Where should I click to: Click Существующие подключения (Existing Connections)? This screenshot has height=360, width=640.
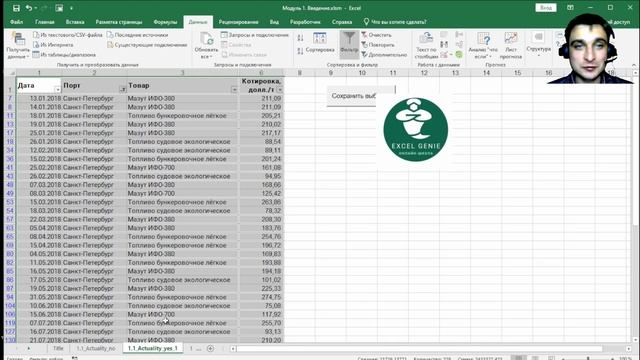coord(147,45)
